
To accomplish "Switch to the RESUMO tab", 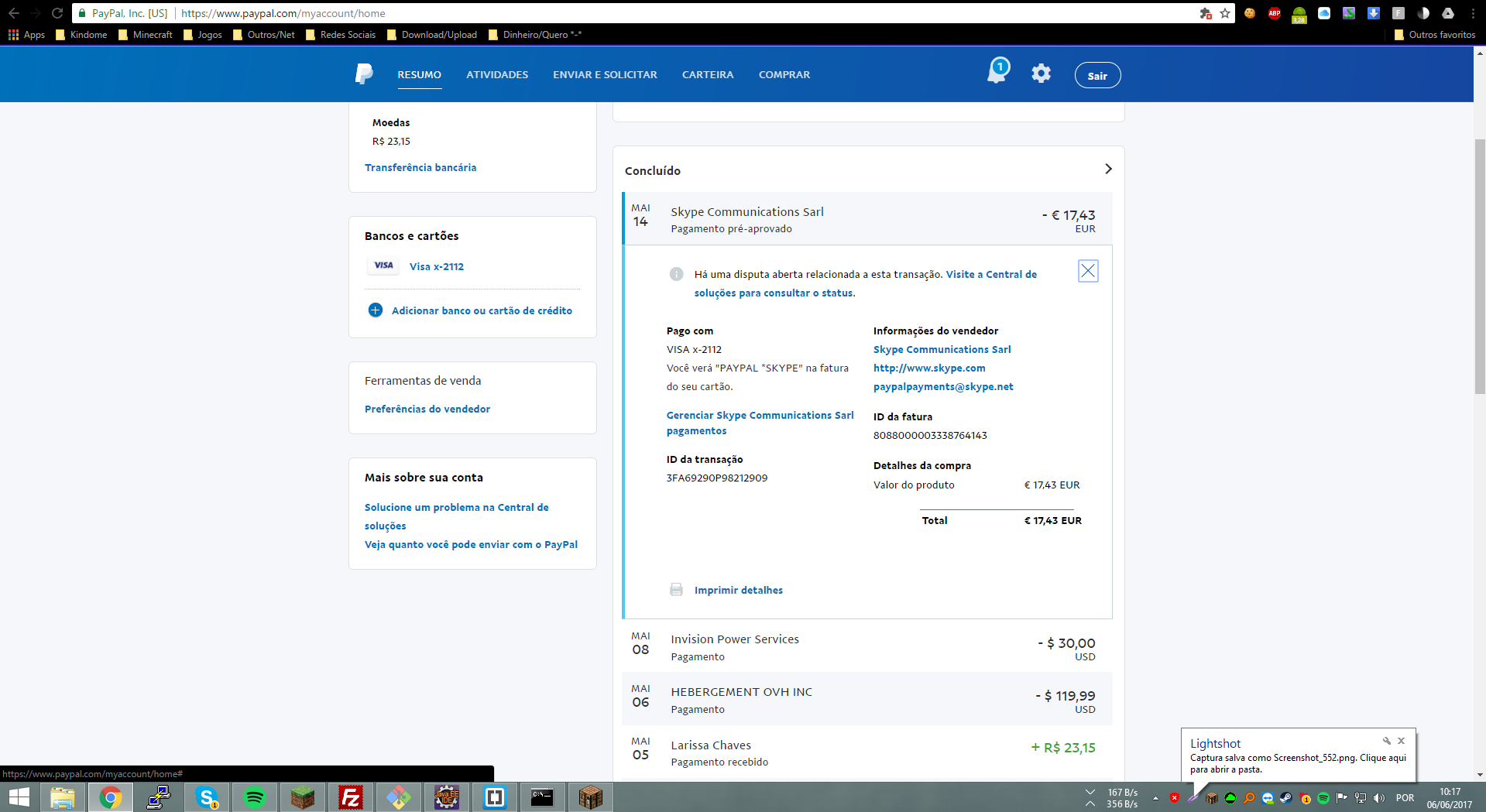I will pos(420,74).
